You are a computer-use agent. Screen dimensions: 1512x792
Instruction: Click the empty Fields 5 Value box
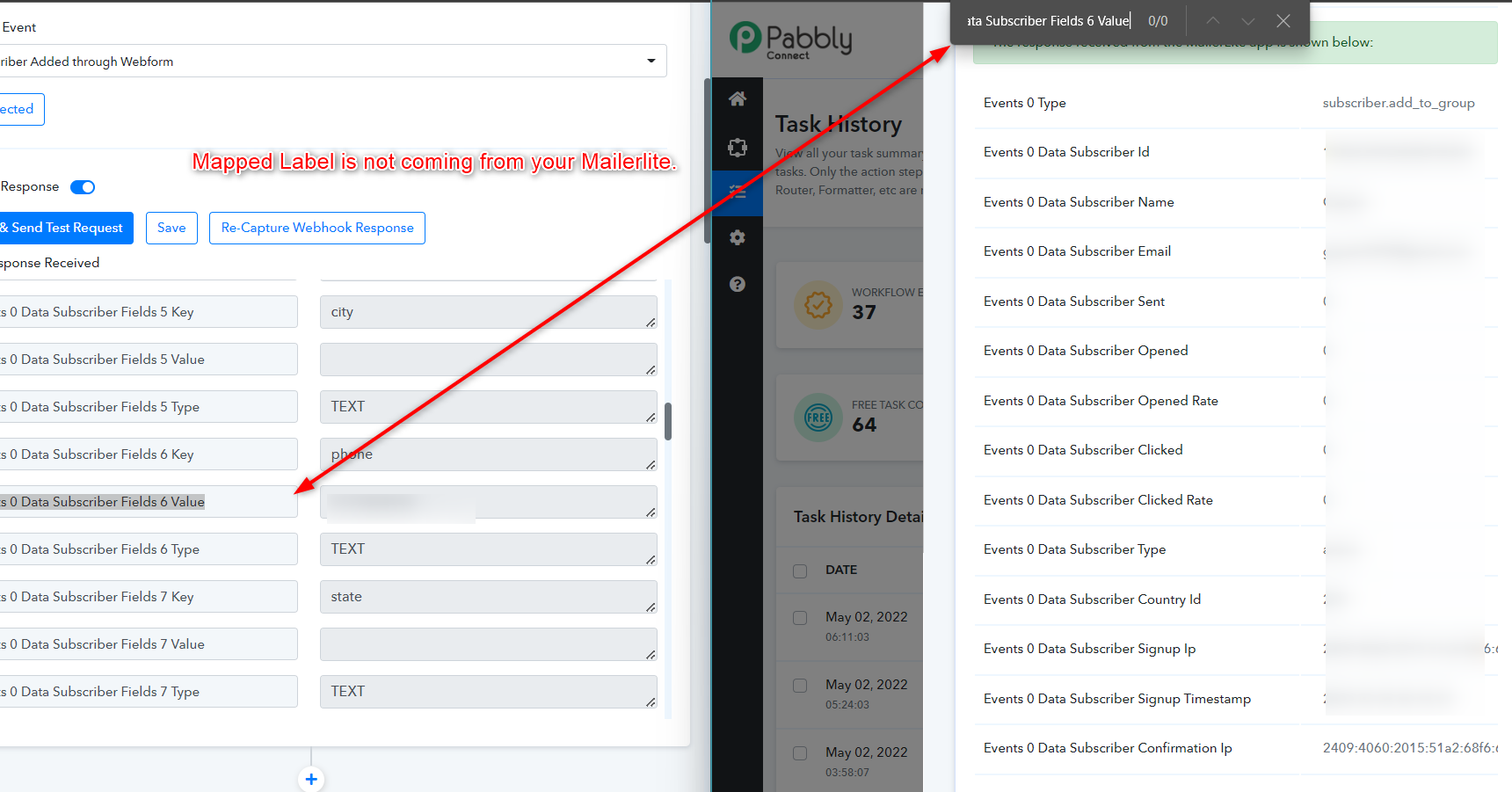489,360
